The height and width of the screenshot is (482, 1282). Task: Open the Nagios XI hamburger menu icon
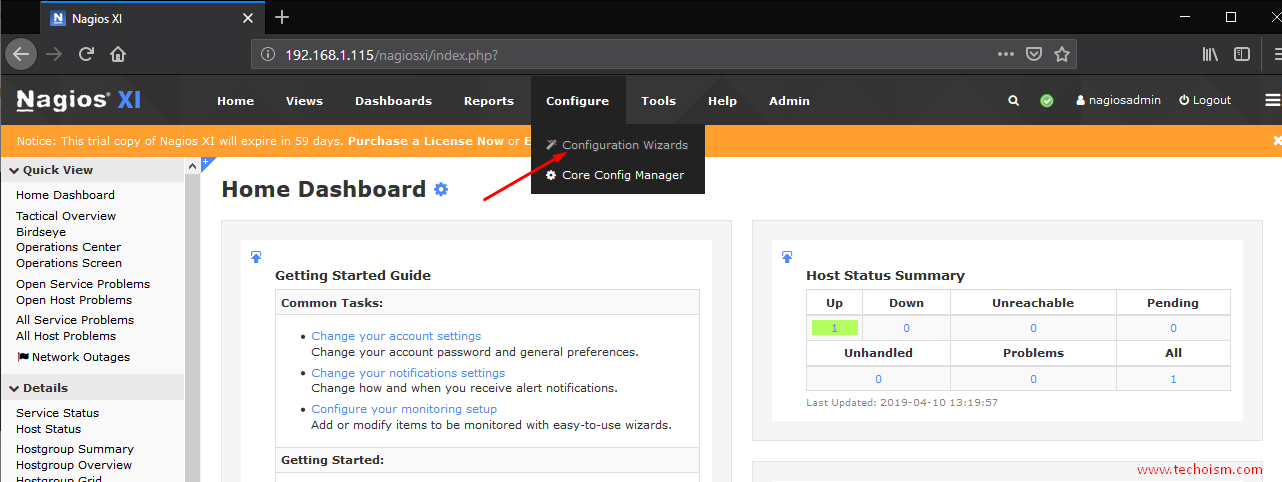coord(1272,100)
